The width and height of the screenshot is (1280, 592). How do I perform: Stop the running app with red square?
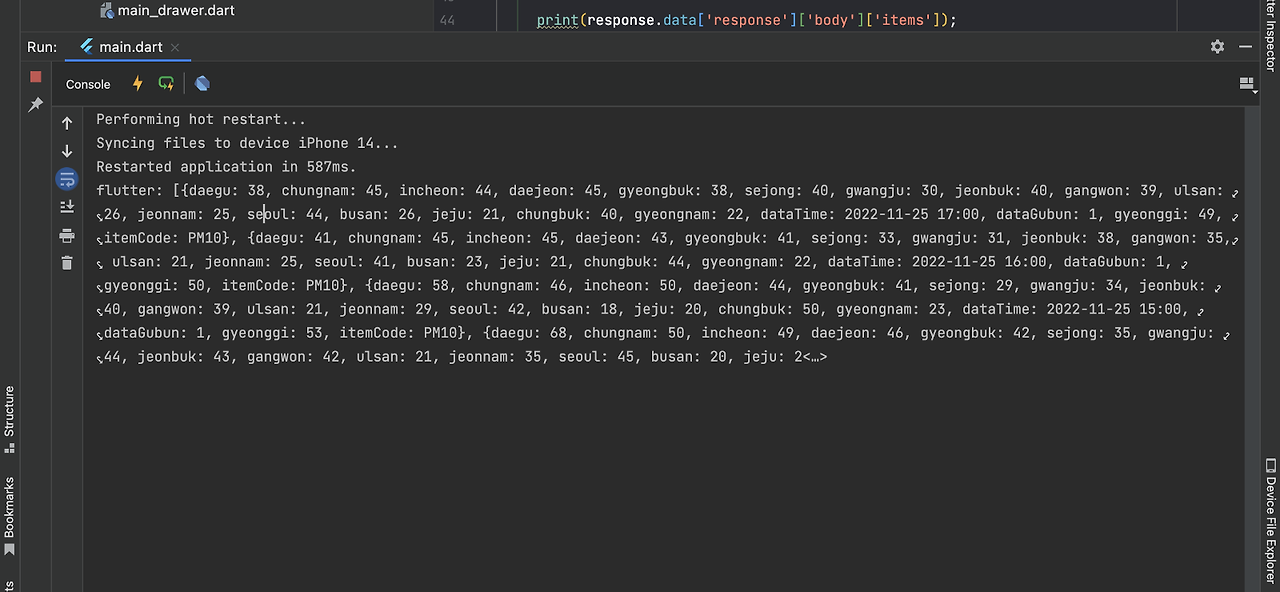point(36,77)
